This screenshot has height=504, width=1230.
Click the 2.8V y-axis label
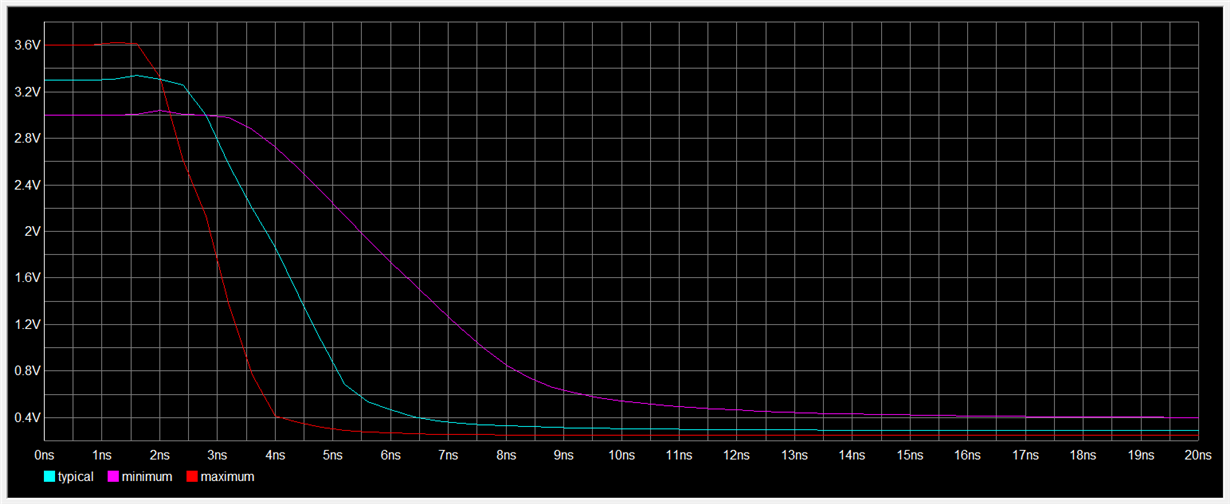[x=27, y=138]
